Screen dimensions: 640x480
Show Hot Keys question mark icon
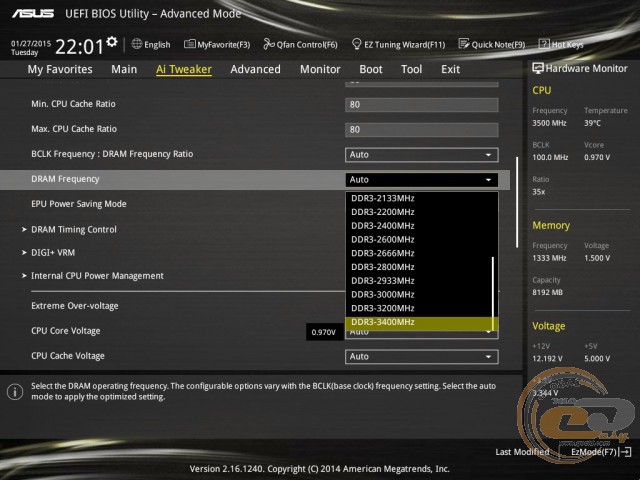pyautogui.click(x=544, y=44)
